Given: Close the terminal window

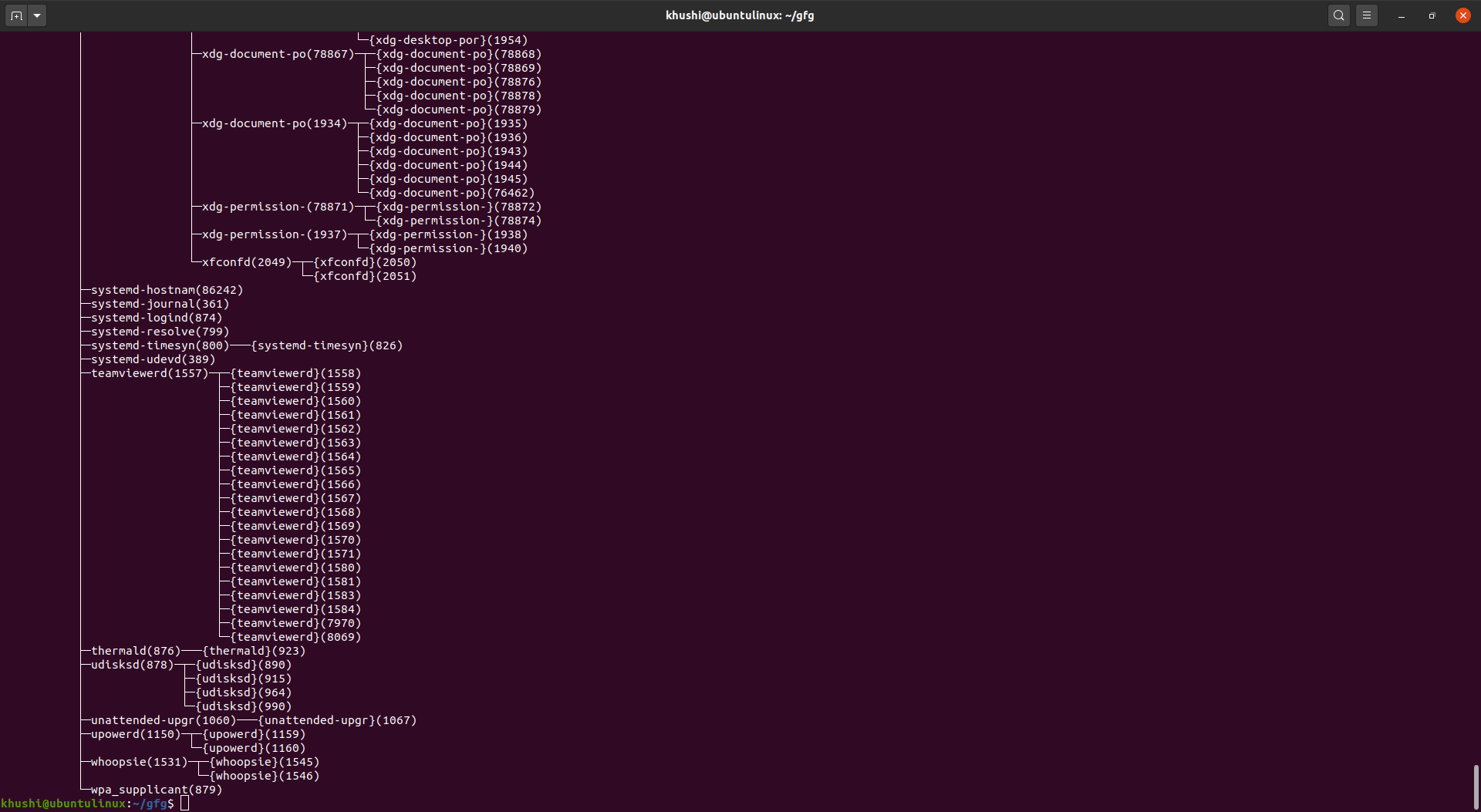Looking at the screenshot, I should click(x=1463, y=15).
